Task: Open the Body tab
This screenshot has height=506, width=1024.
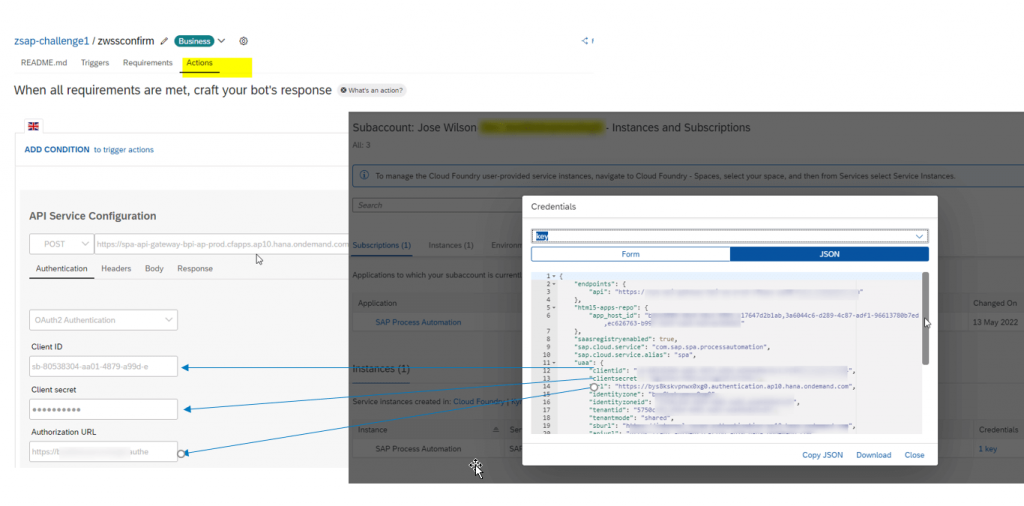Action: (x=154, y=268)
